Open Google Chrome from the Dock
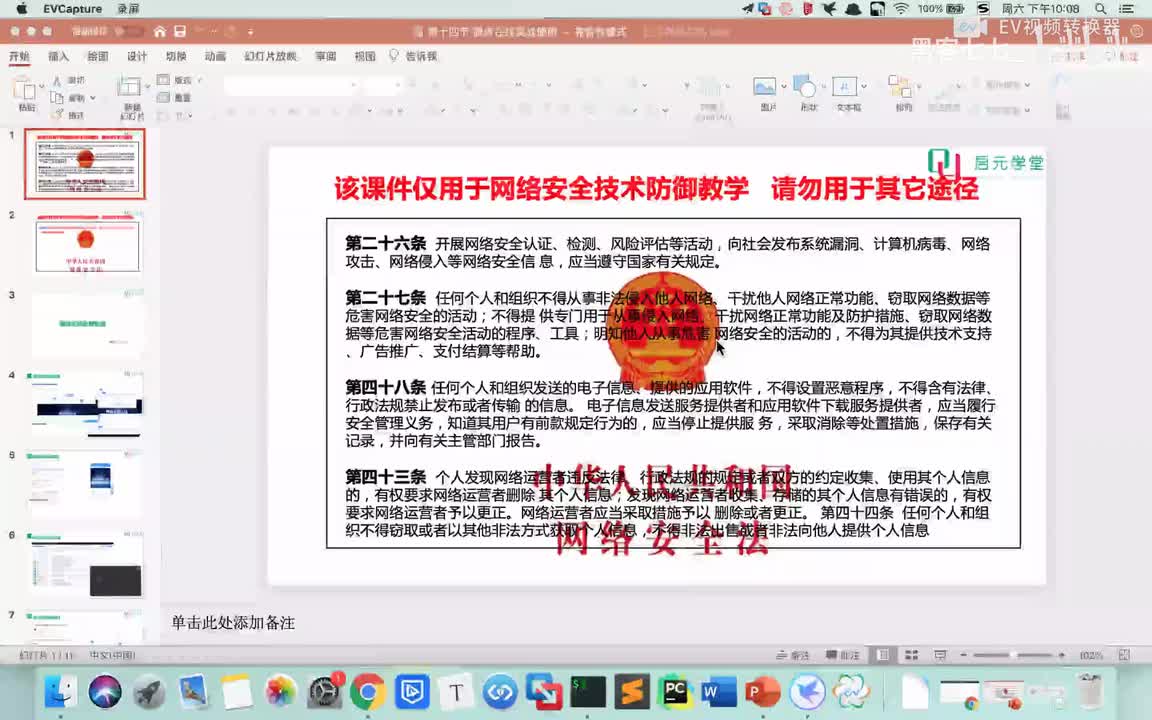The image size is (1152, 720). point(368,691)
